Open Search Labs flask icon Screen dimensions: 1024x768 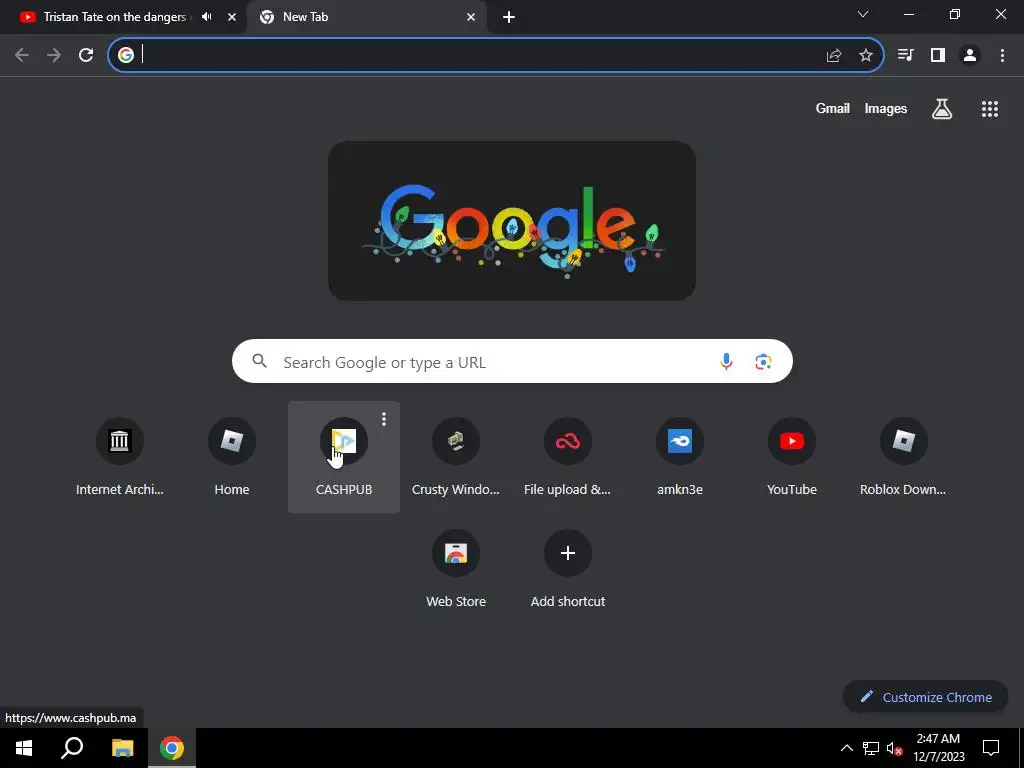click(x=942, y=109)
